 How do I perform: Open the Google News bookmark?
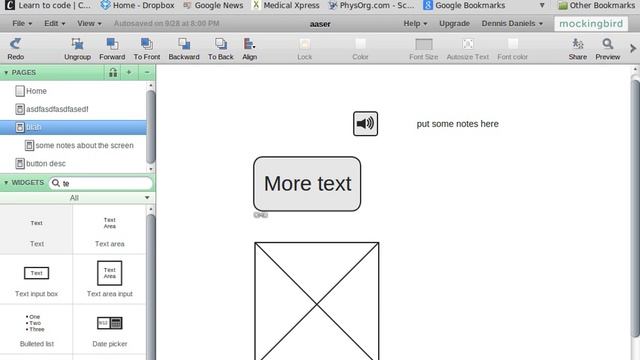pos(213,5)
